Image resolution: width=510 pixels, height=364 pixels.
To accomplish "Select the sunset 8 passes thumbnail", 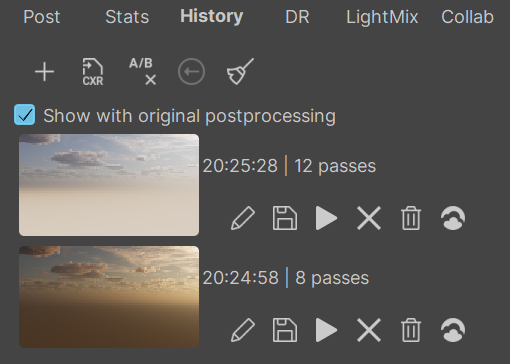I will click(109, 297).
